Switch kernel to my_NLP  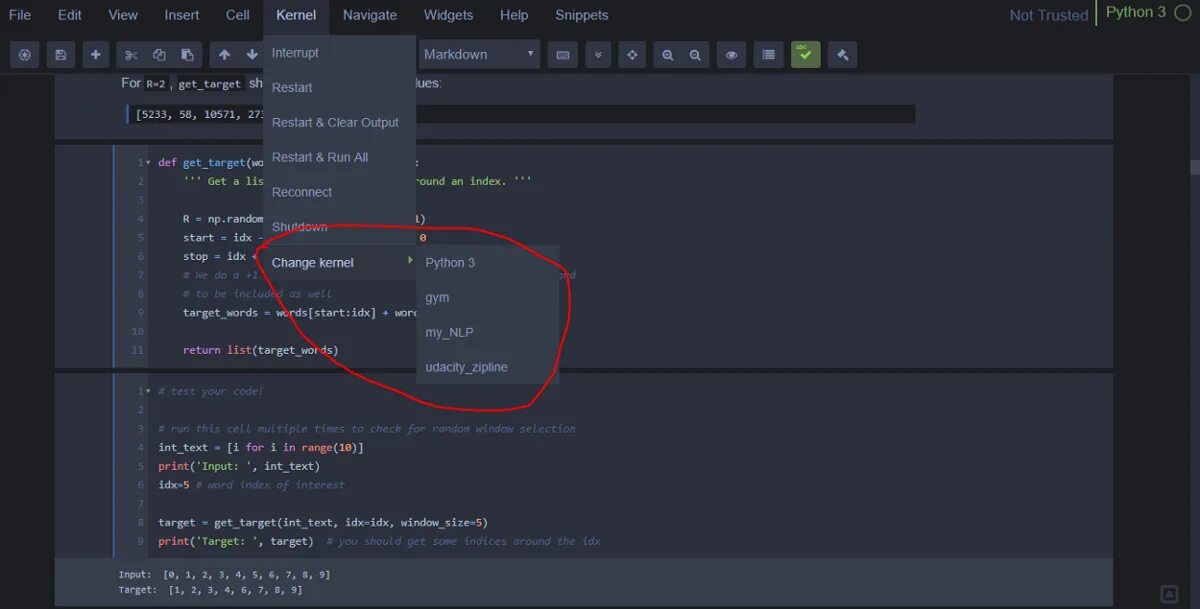[487, 333]
